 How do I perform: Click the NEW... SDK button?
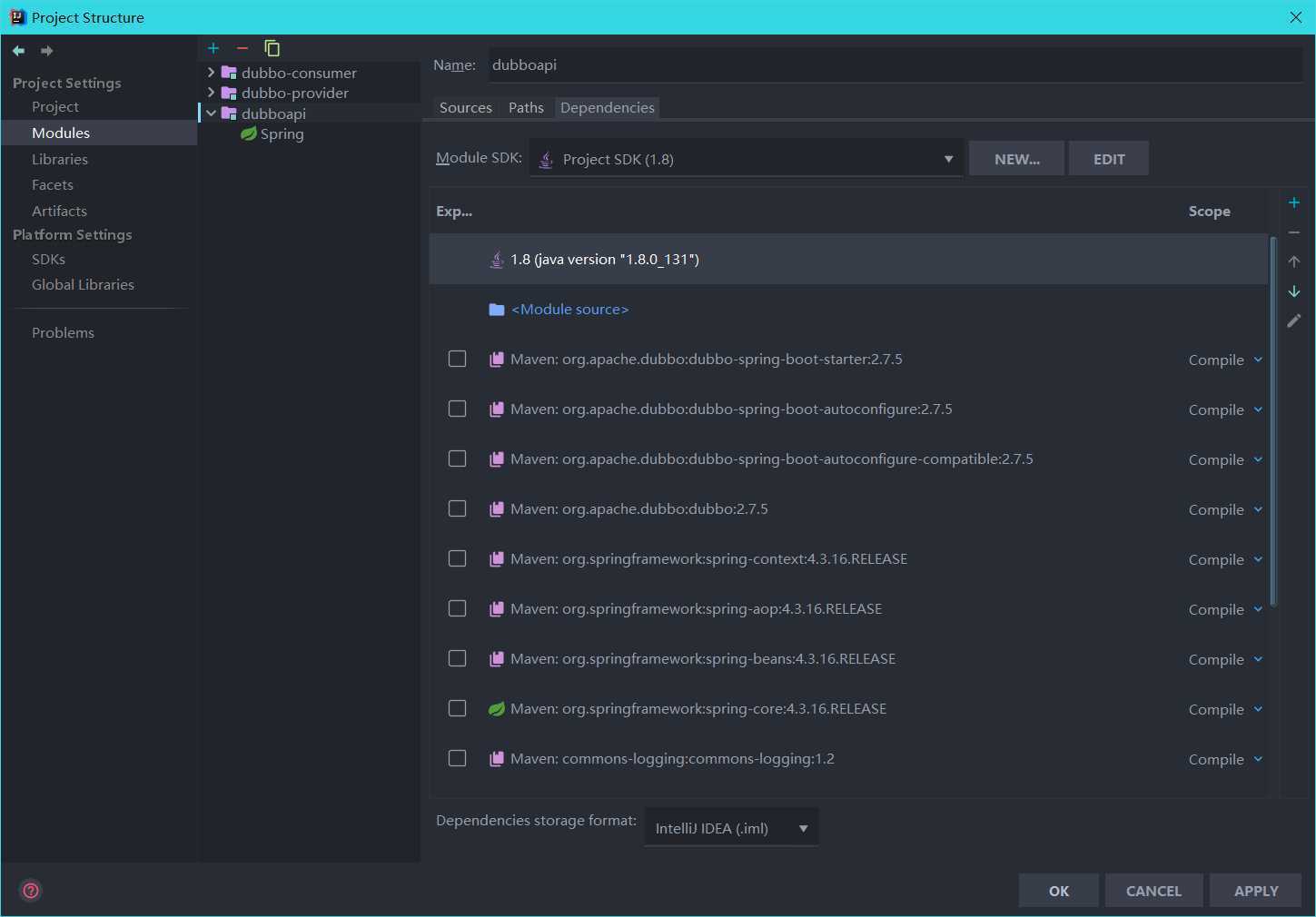pyautogui.click(x=1016, y=159)
